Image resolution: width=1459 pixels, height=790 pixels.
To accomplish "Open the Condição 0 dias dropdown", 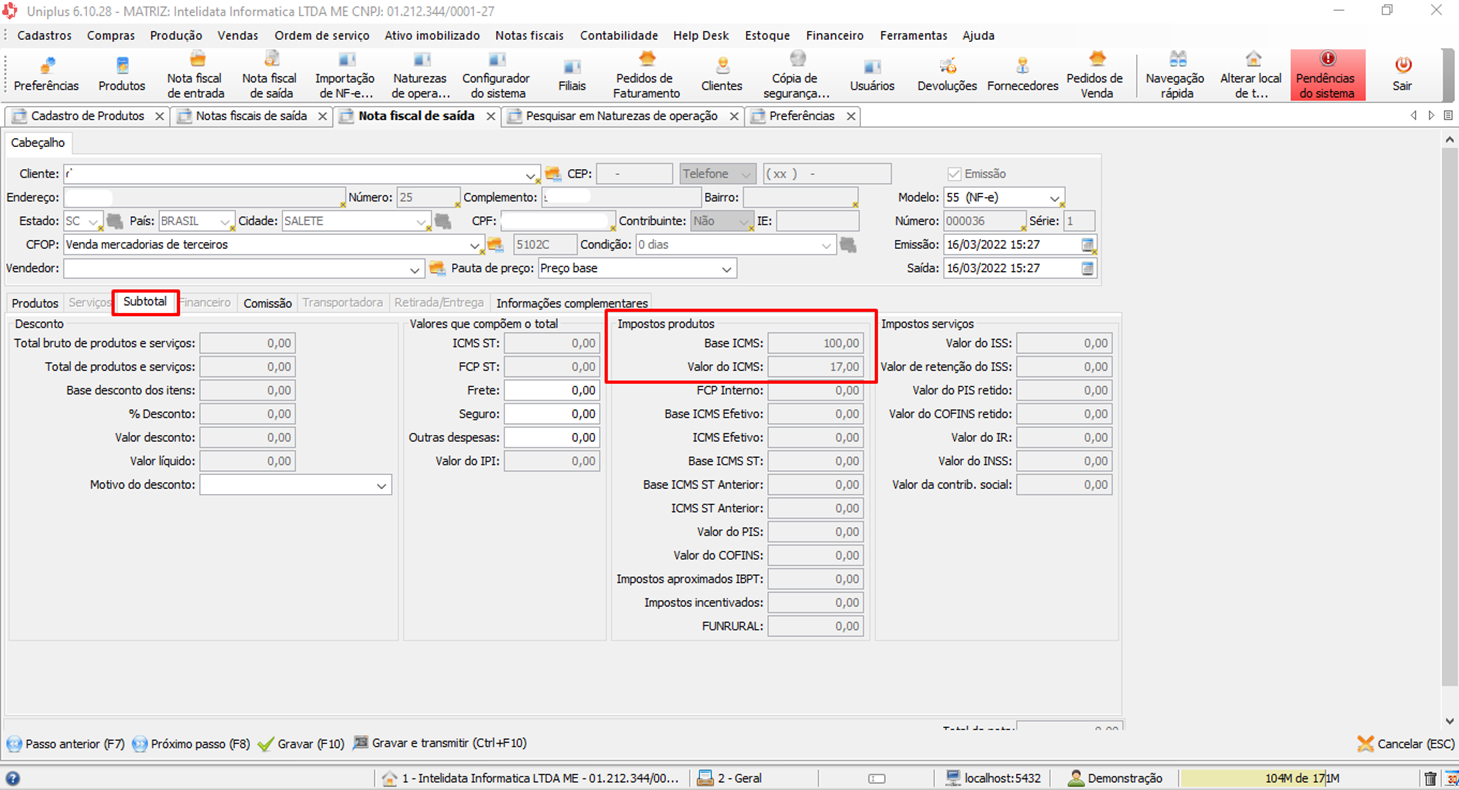I will pyautogui.click(x=826, y=245).
